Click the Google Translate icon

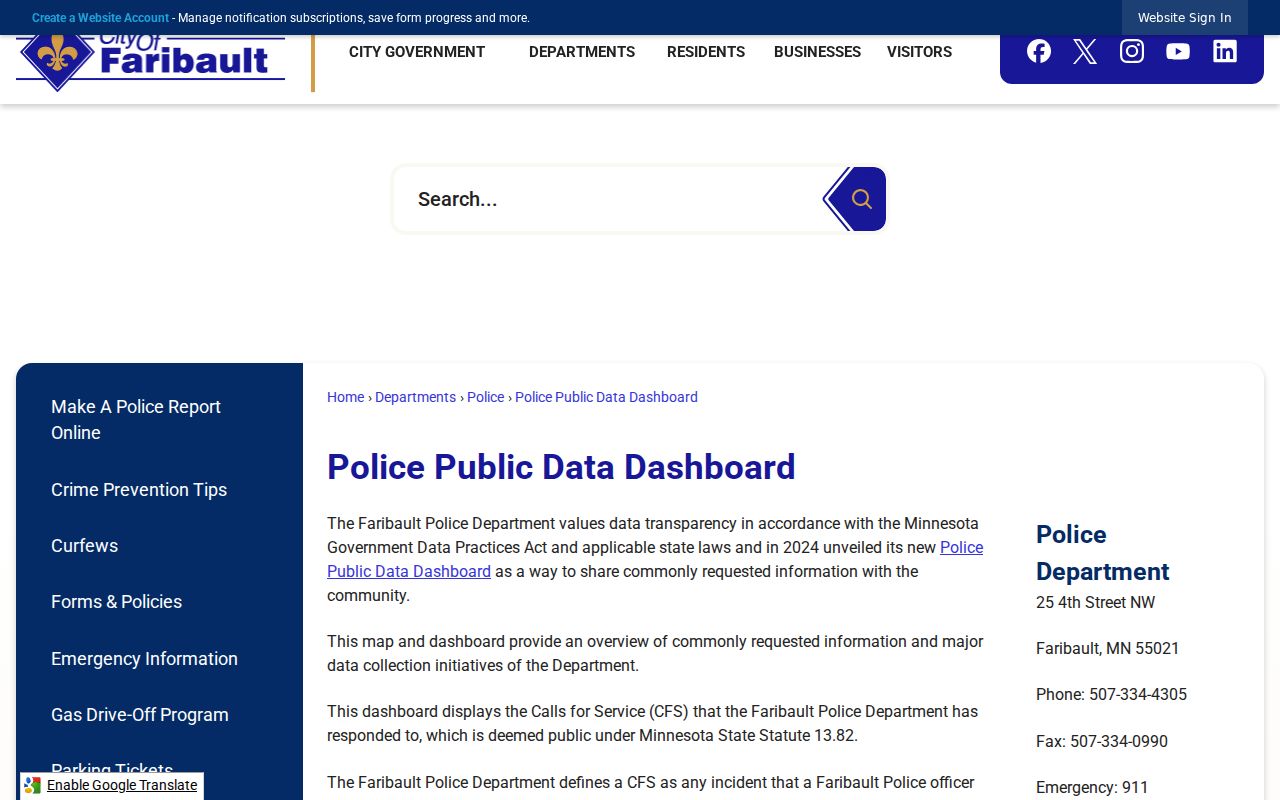[33, 786]
